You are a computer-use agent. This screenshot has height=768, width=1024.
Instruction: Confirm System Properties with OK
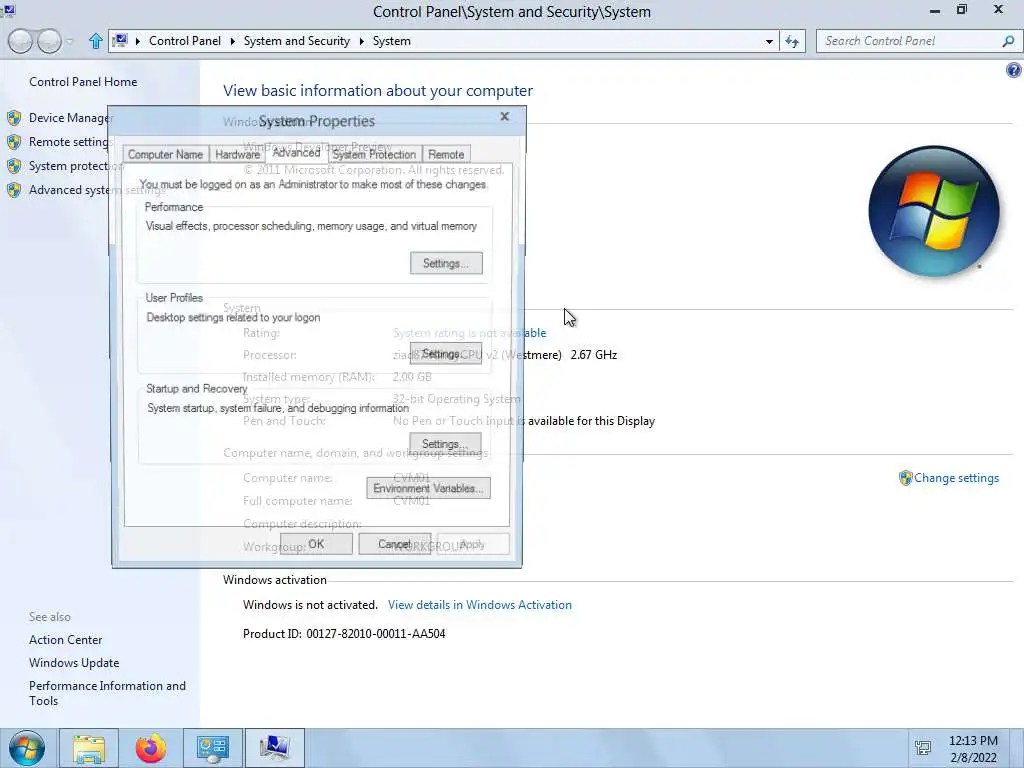[316, 544]
